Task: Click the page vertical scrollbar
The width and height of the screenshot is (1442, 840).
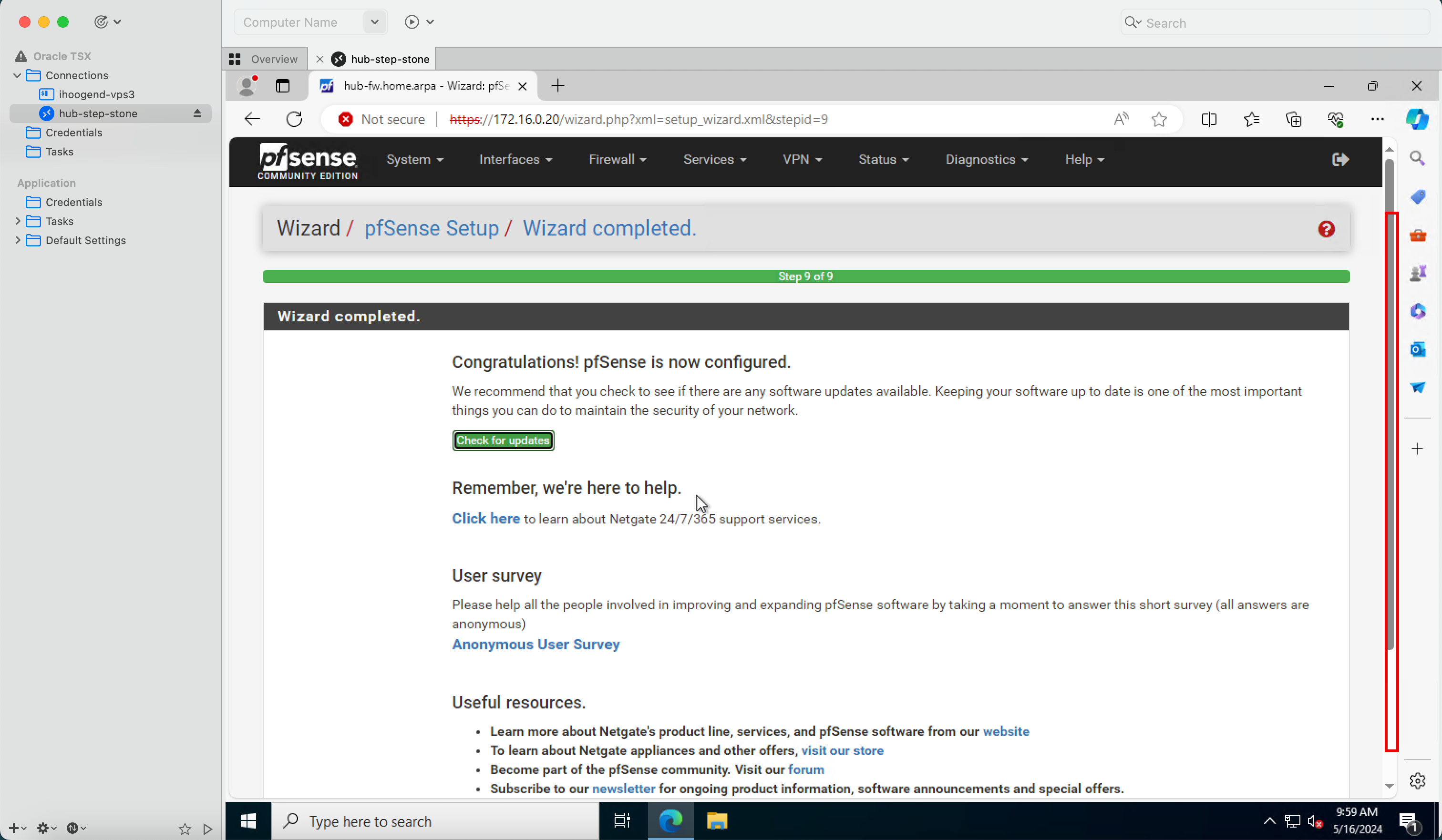Action: [x=1390, y=480]
